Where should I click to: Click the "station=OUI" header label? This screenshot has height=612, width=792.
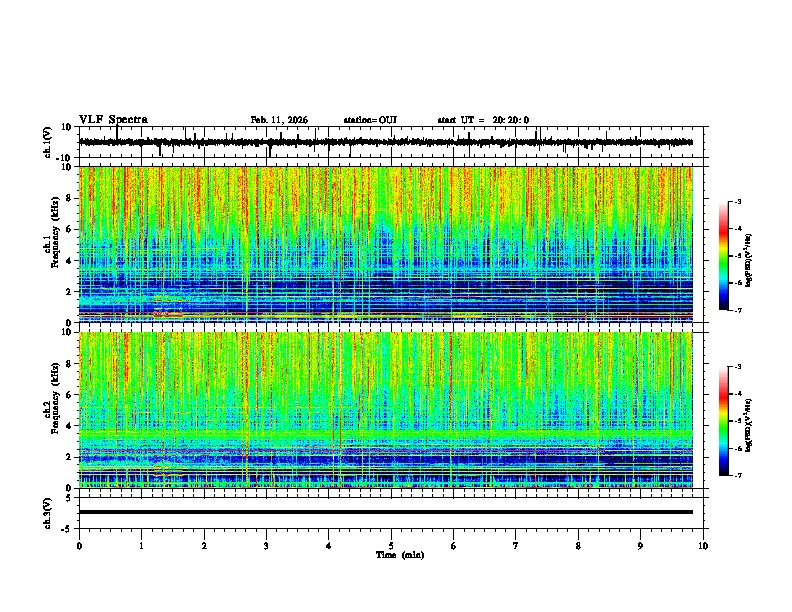[x=370, y=120]
